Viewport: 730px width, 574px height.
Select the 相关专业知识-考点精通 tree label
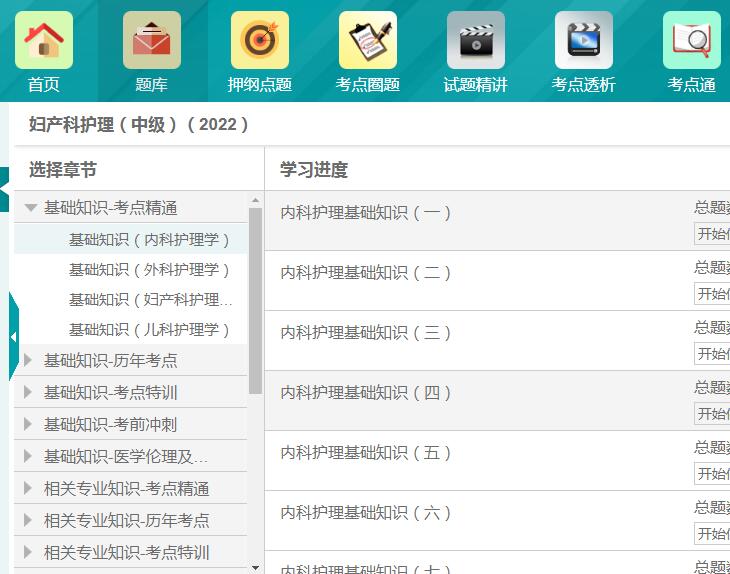(127, 489)
